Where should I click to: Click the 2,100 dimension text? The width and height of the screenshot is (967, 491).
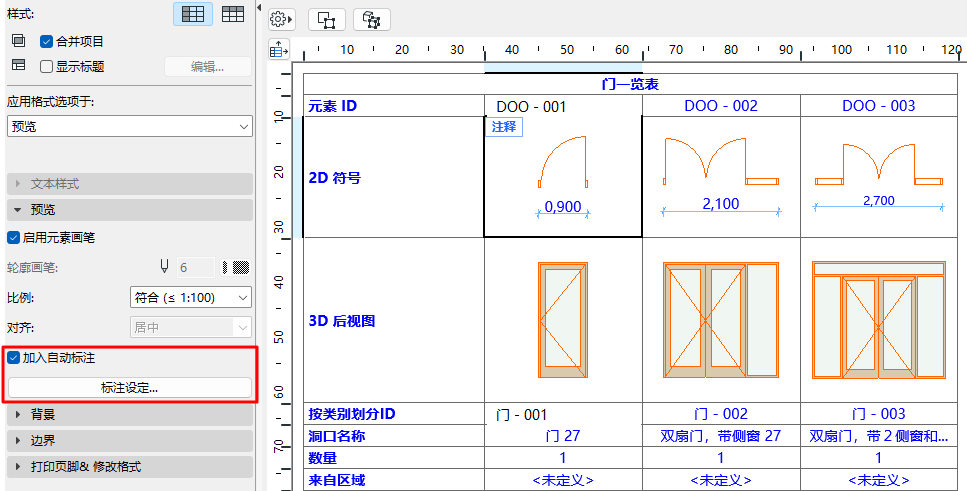pyautogui.click(x=721, y=204)
